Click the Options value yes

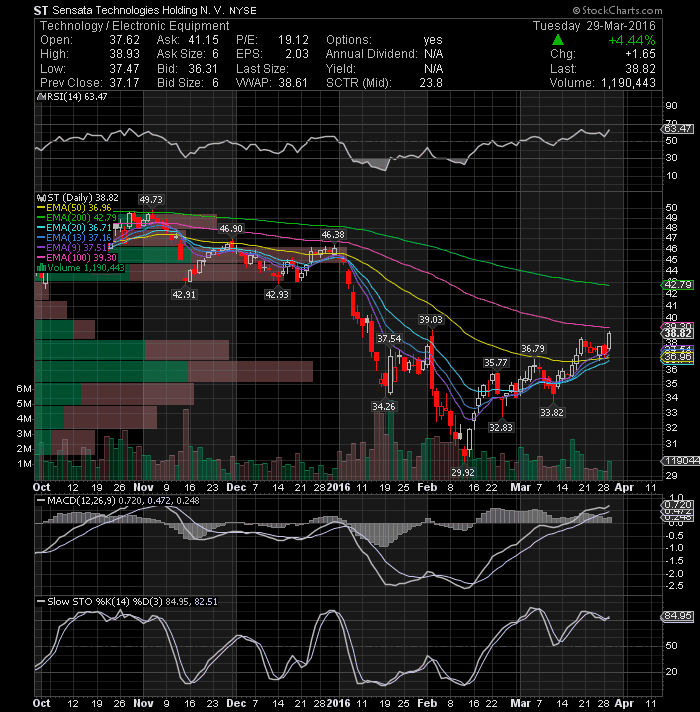tap(433, 40)
